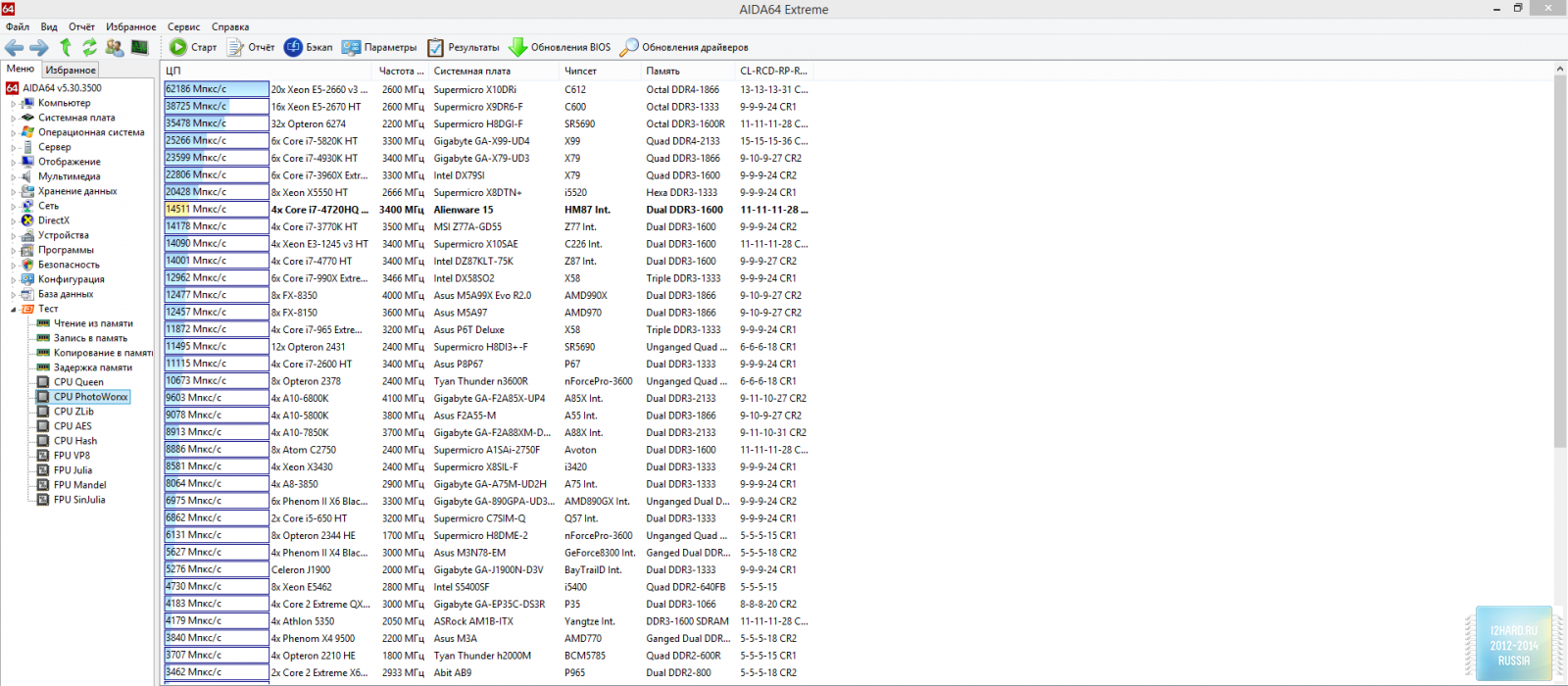Click the Backup (Бэкап) toolbar icon
This screenshot has width=1568, height=686.
[293, 47]
